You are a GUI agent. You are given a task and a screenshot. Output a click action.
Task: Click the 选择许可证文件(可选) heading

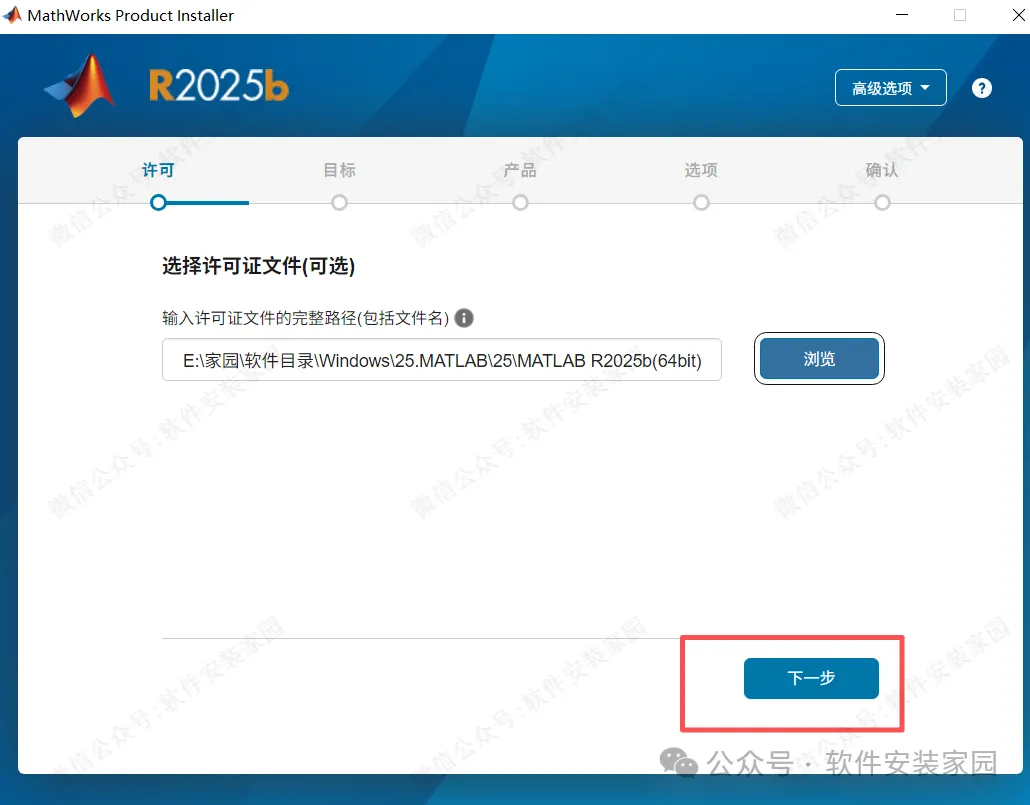(259, 266)
